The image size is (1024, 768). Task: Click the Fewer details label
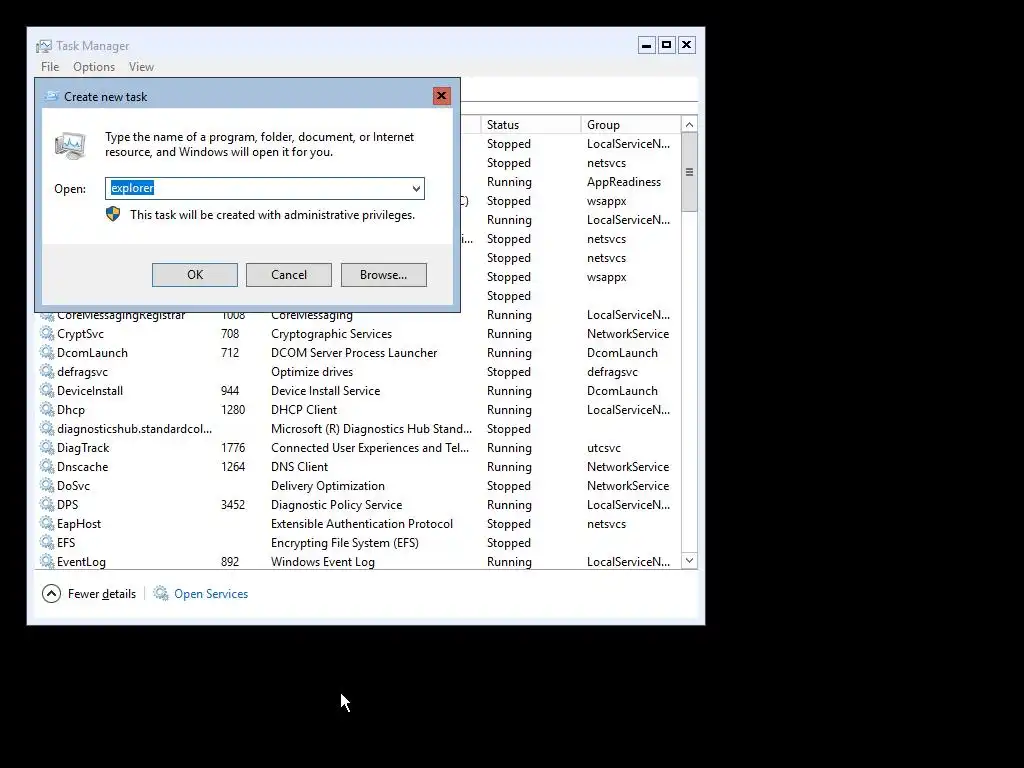tap(102, 594)
